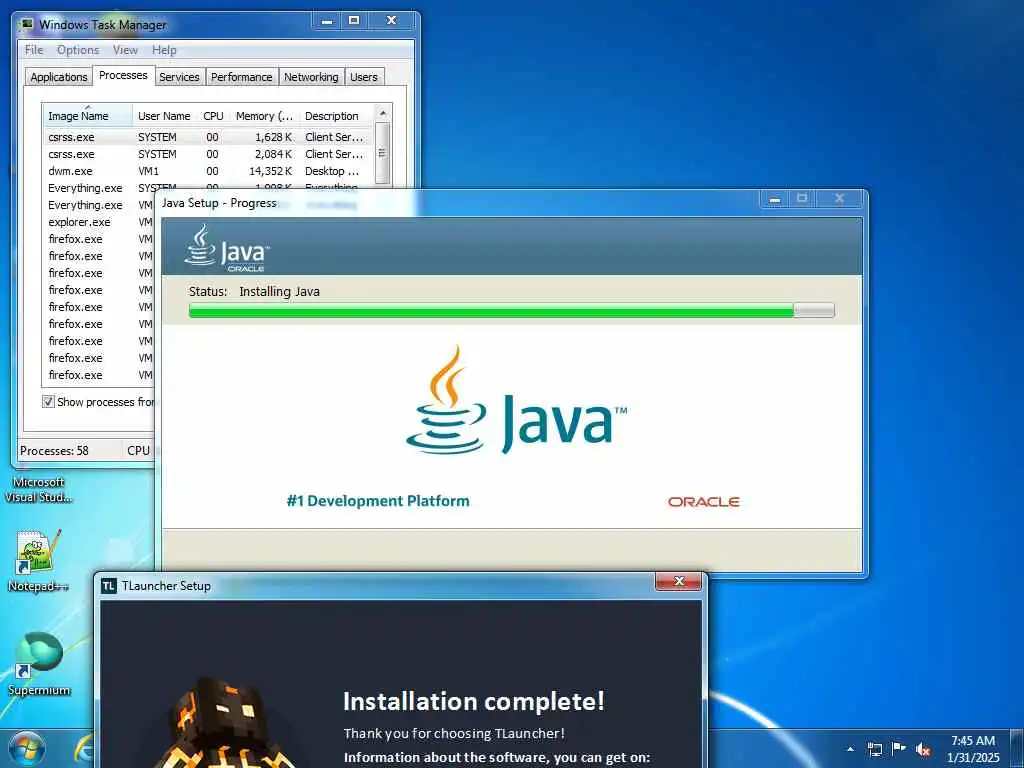Click the '#1 Development Platform' text
Viewport: 1024px width, 768px height.
[x=377, y=501]
